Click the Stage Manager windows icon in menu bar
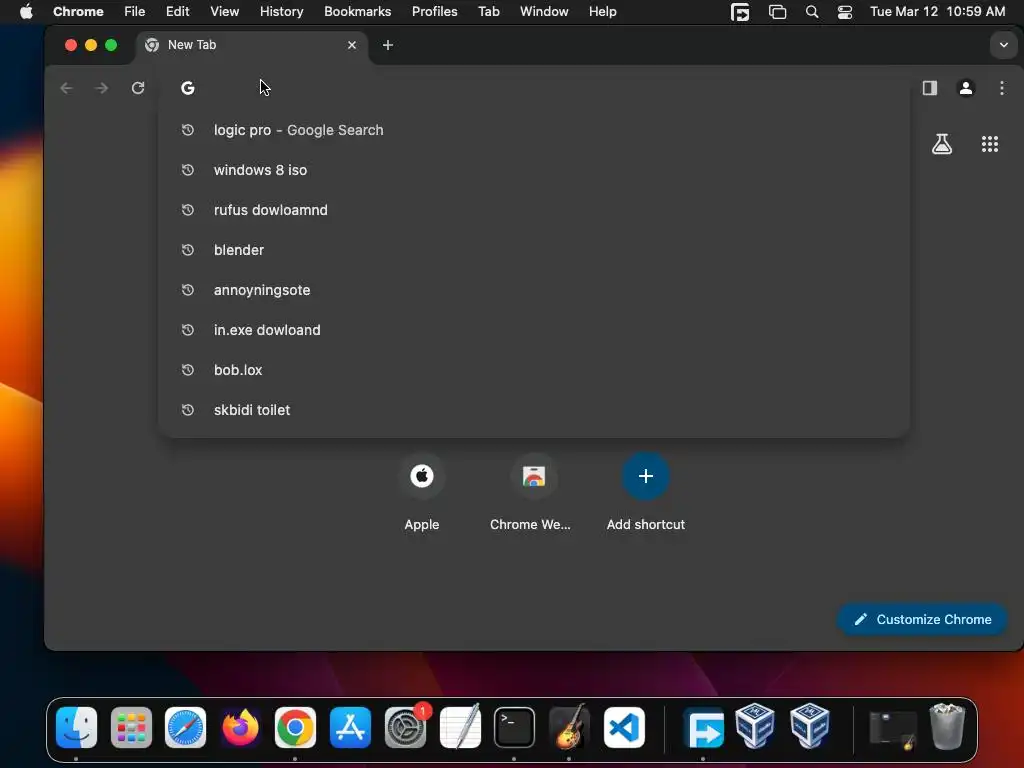The height and width of the screenshot is (768, 1024). pos(777,12)
